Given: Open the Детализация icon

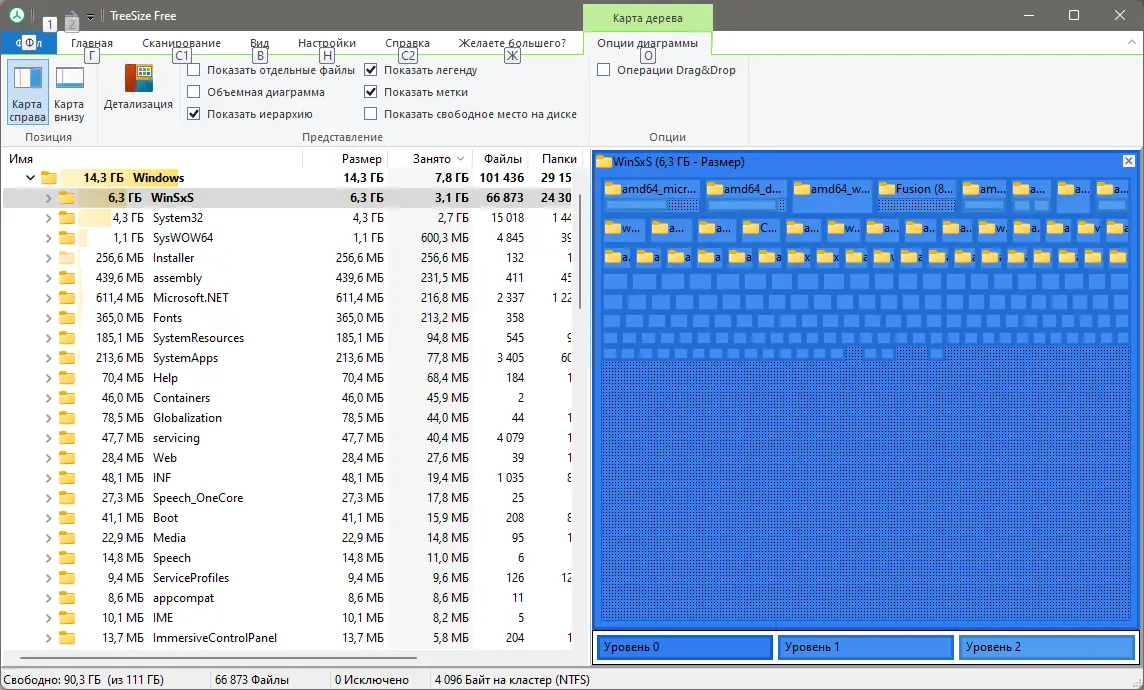Looking at the screenshot, I should [x=138, y=88].
